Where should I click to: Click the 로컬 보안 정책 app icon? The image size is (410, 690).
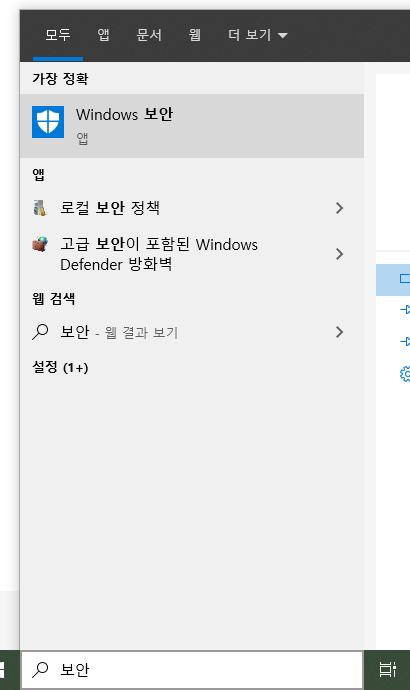40,208
